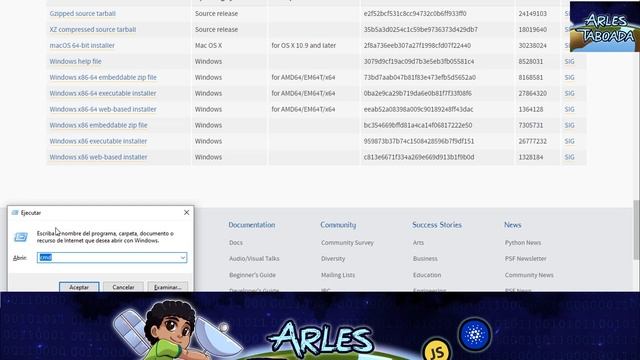Open the Windows help file link
640x360 pixels.
[x=75, y=61]
